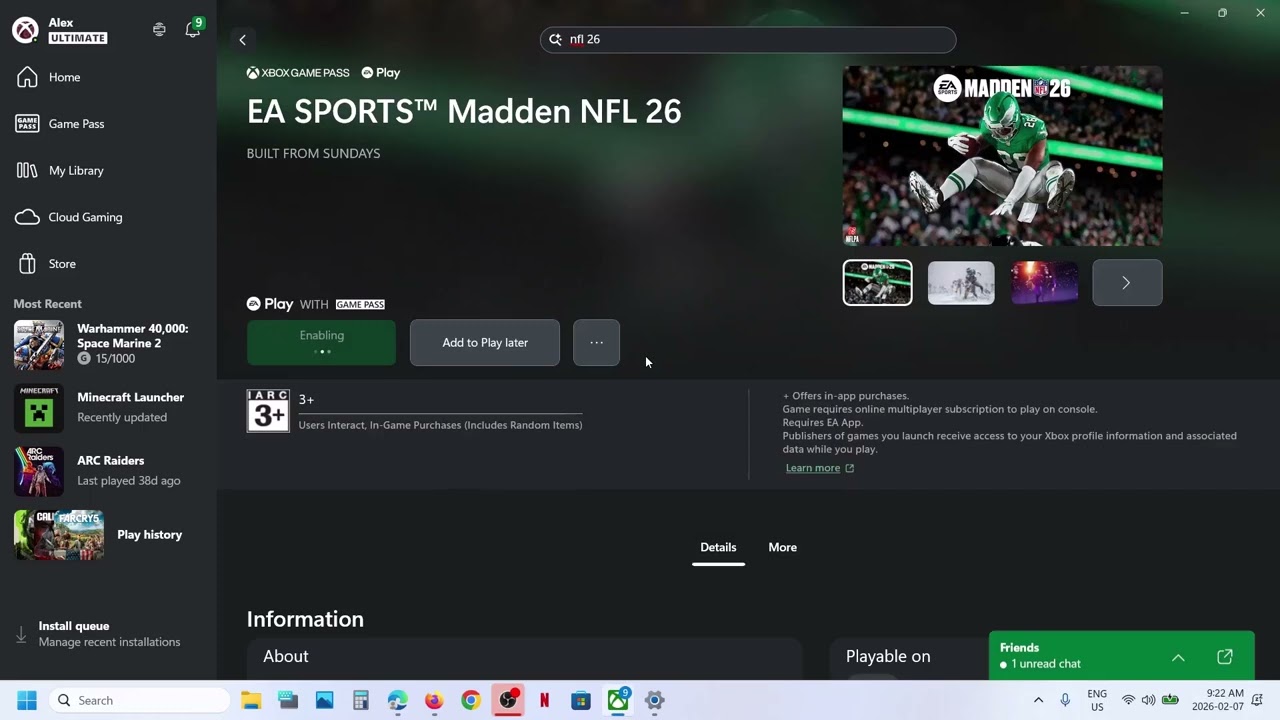Click the About section heading

tap(286, 656)
